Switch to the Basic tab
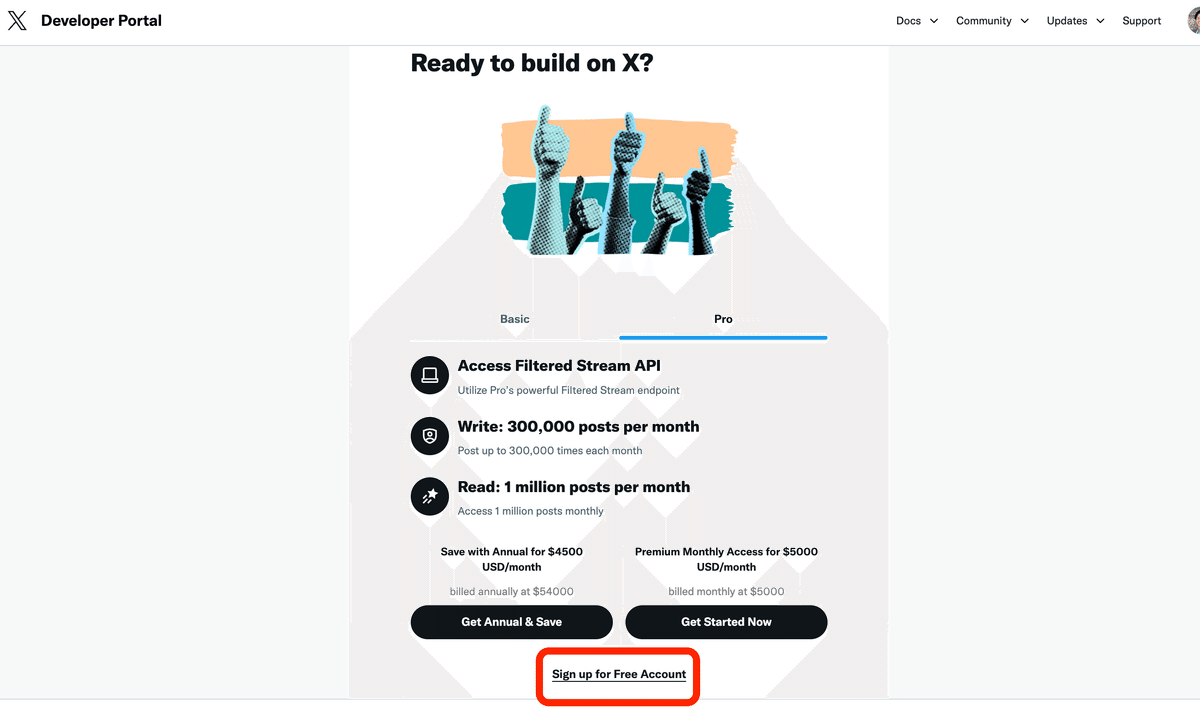 [x=515, y=319]
